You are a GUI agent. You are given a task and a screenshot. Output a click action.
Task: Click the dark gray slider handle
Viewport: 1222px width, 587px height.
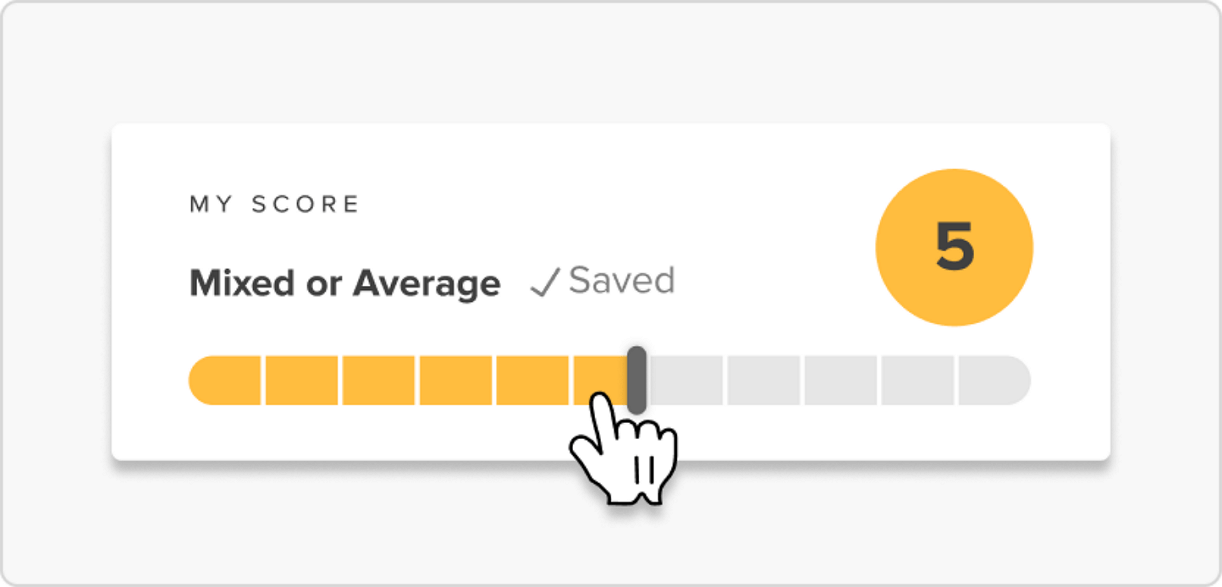pos(636,379)
